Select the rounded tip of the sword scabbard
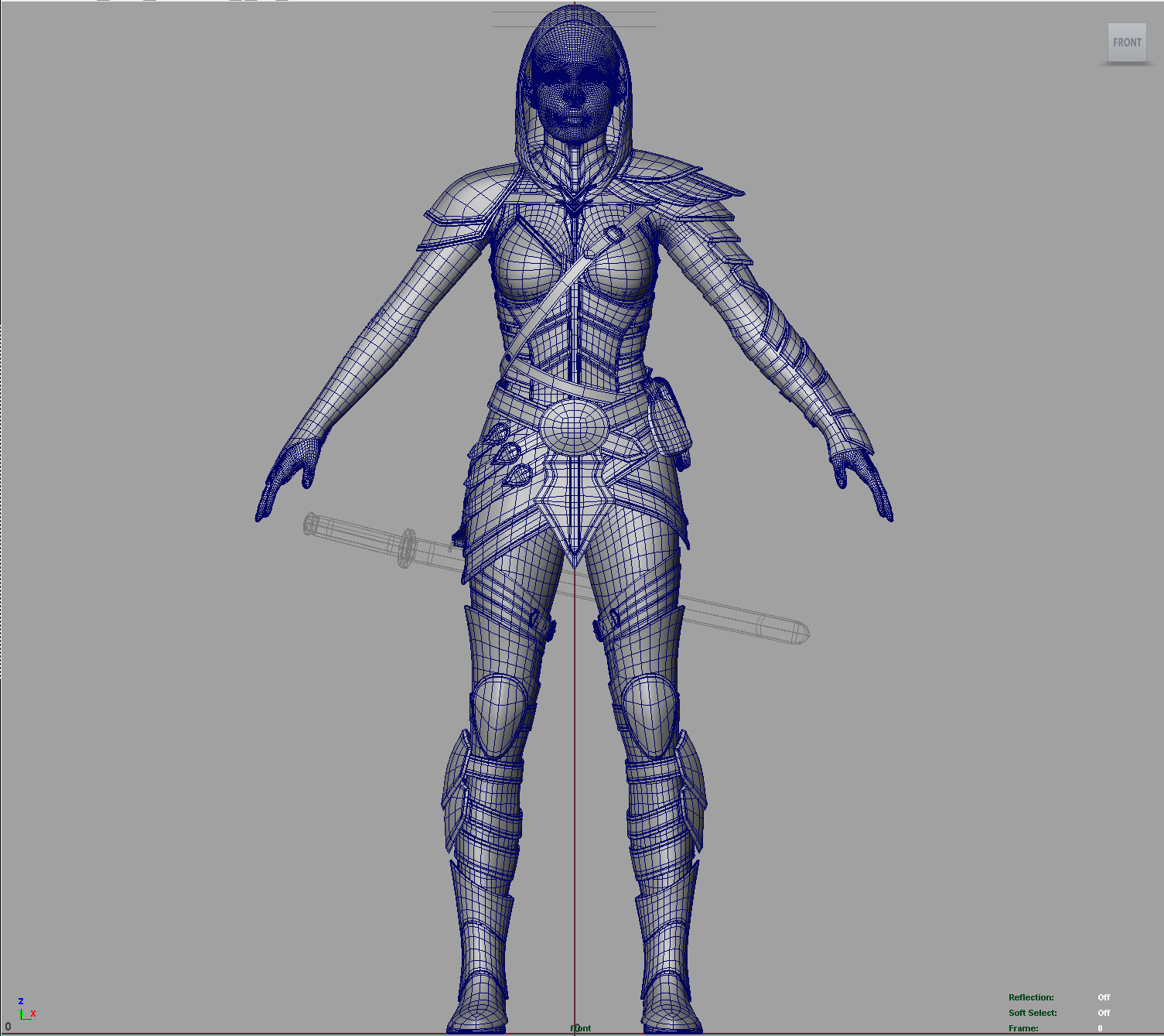1164x1036 pixels. click(797, 632)
